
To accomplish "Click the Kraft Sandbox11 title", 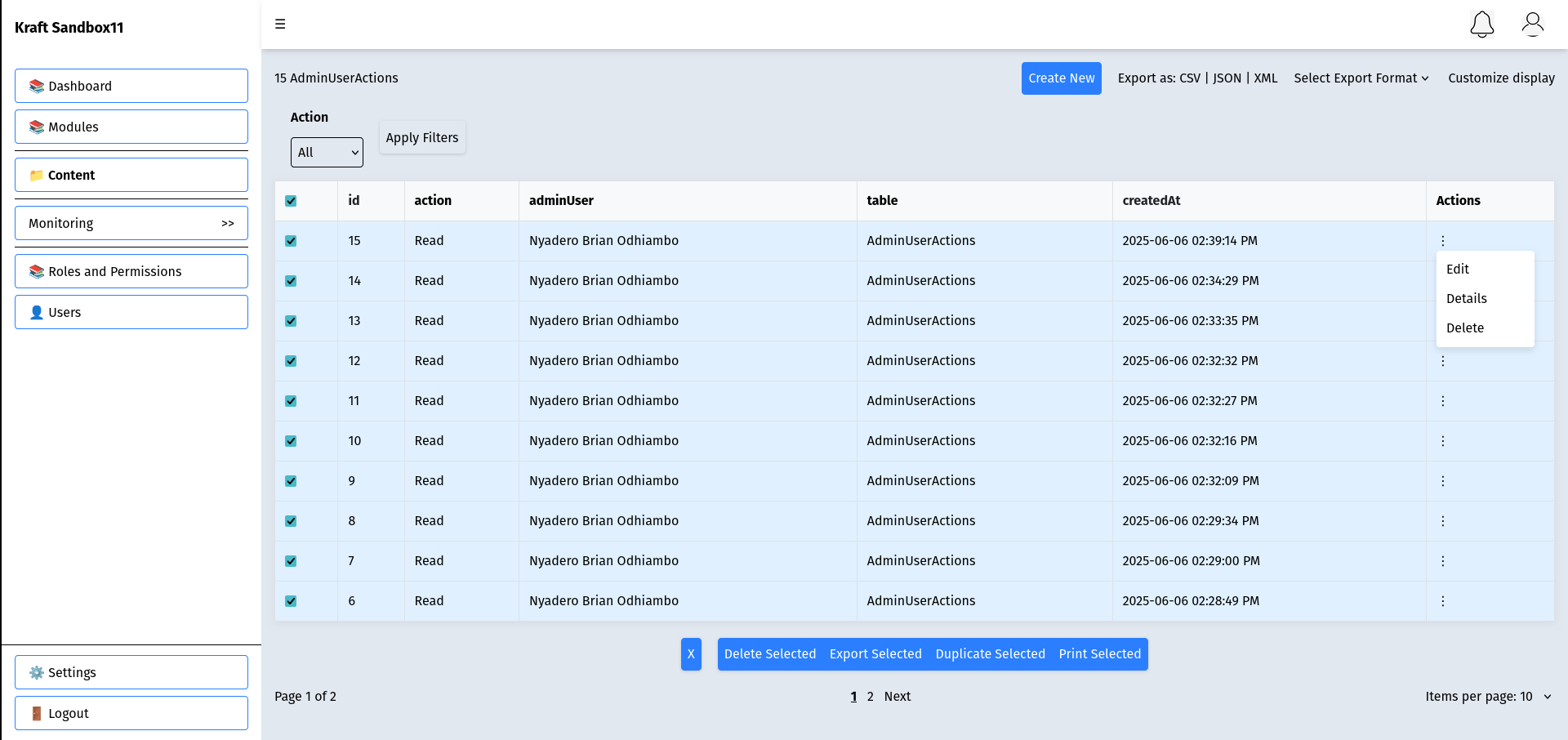I will pos(69,27).
